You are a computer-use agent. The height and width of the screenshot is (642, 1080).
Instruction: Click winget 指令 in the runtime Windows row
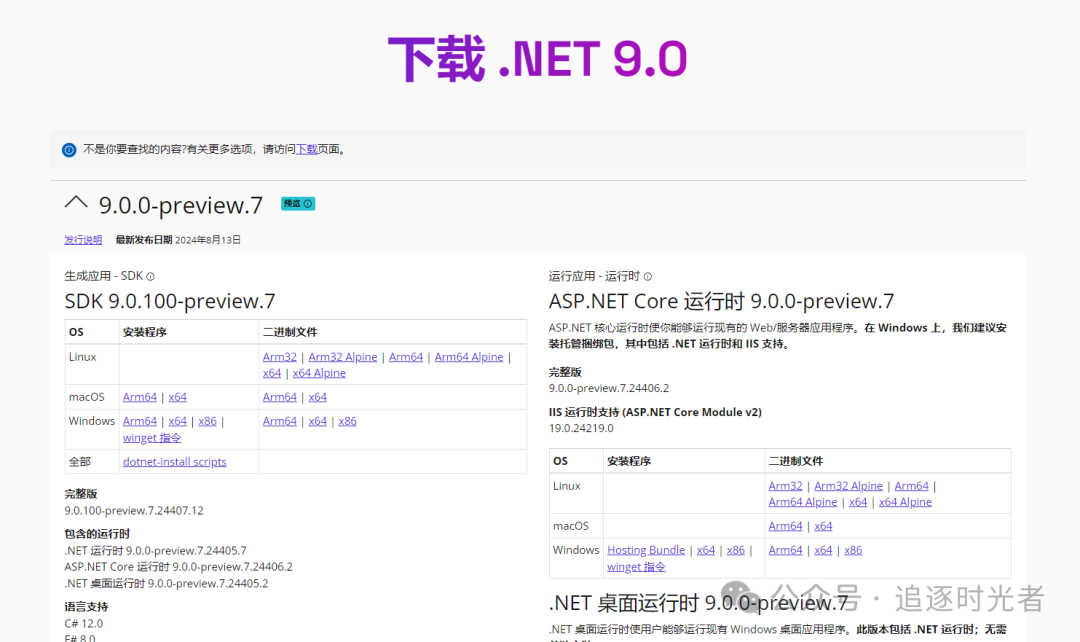(637, 566)
